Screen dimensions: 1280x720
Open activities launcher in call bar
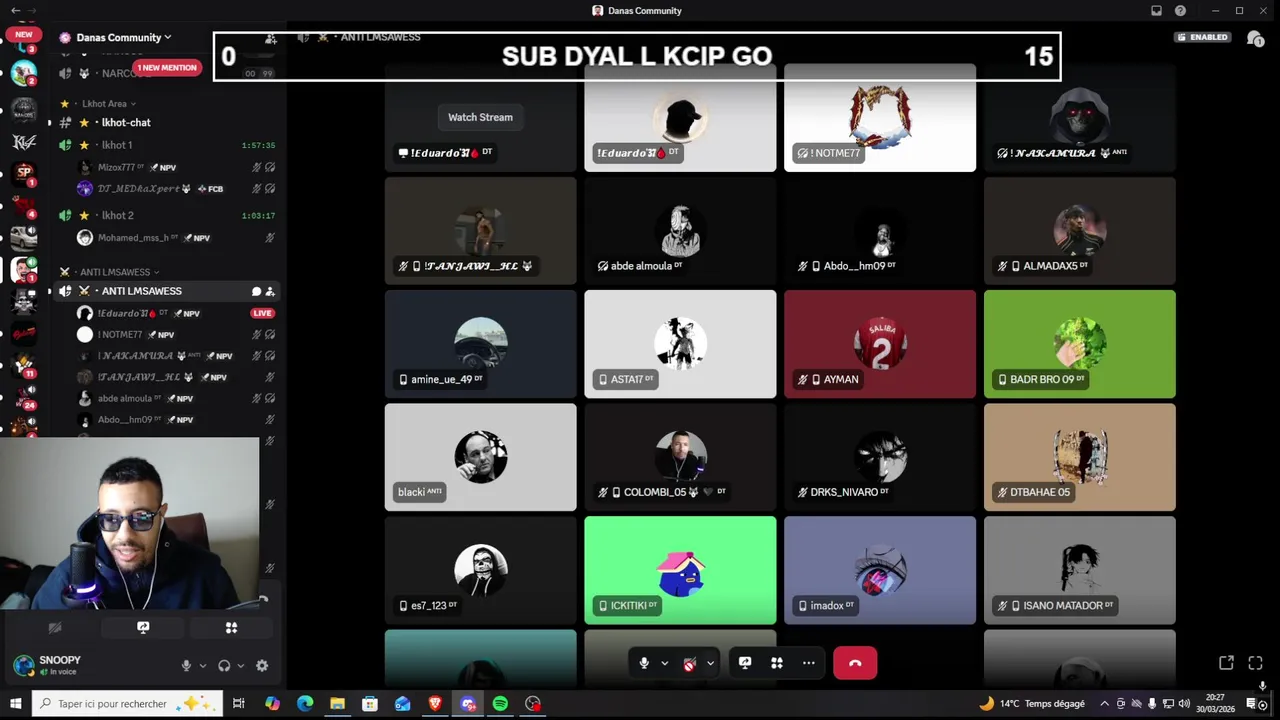(x=777, y=663)
